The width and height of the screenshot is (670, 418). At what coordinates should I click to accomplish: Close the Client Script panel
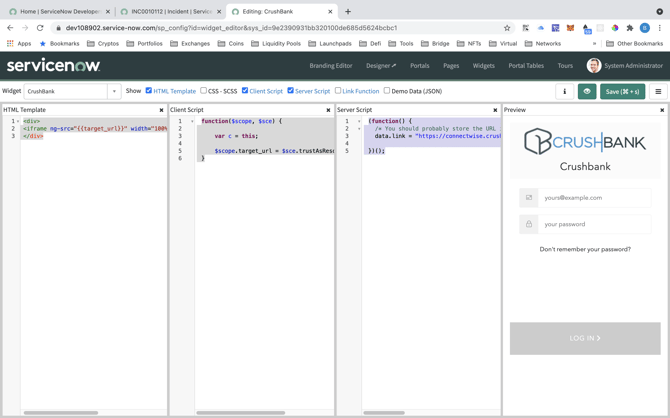point(328,110)
